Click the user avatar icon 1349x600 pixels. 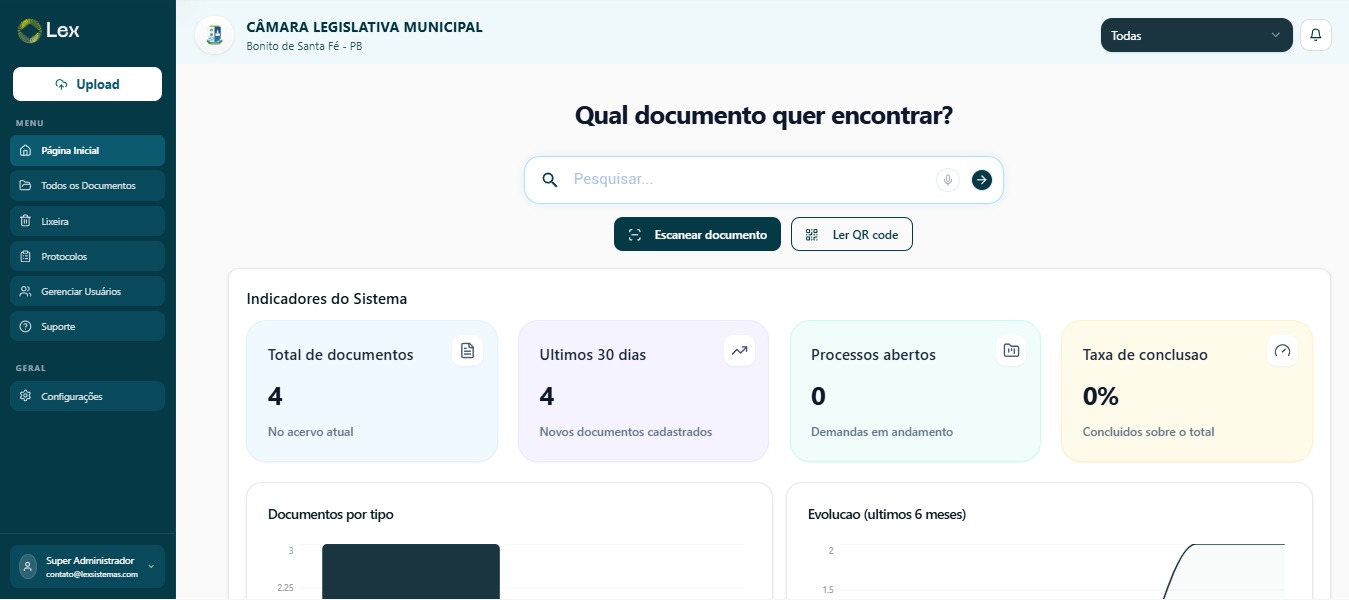[x=28, y=567]
